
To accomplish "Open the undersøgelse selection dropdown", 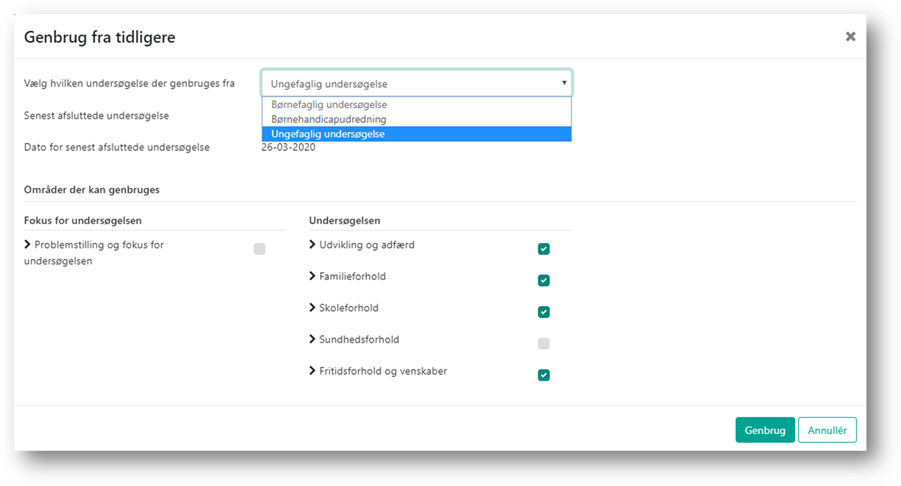I will pos(415,83).
